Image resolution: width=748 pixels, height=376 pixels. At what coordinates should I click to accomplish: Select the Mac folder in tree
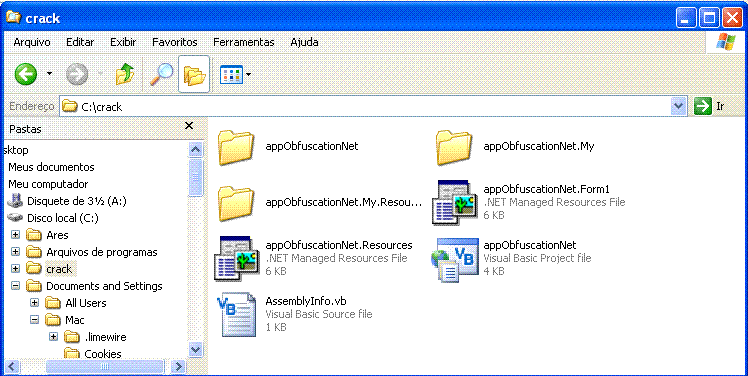click(x=74, y=320)
